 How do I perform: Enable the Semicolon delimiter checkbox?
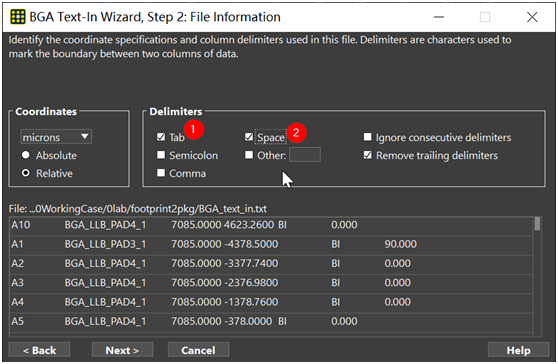pyautogui.click(x=161, y=155)
